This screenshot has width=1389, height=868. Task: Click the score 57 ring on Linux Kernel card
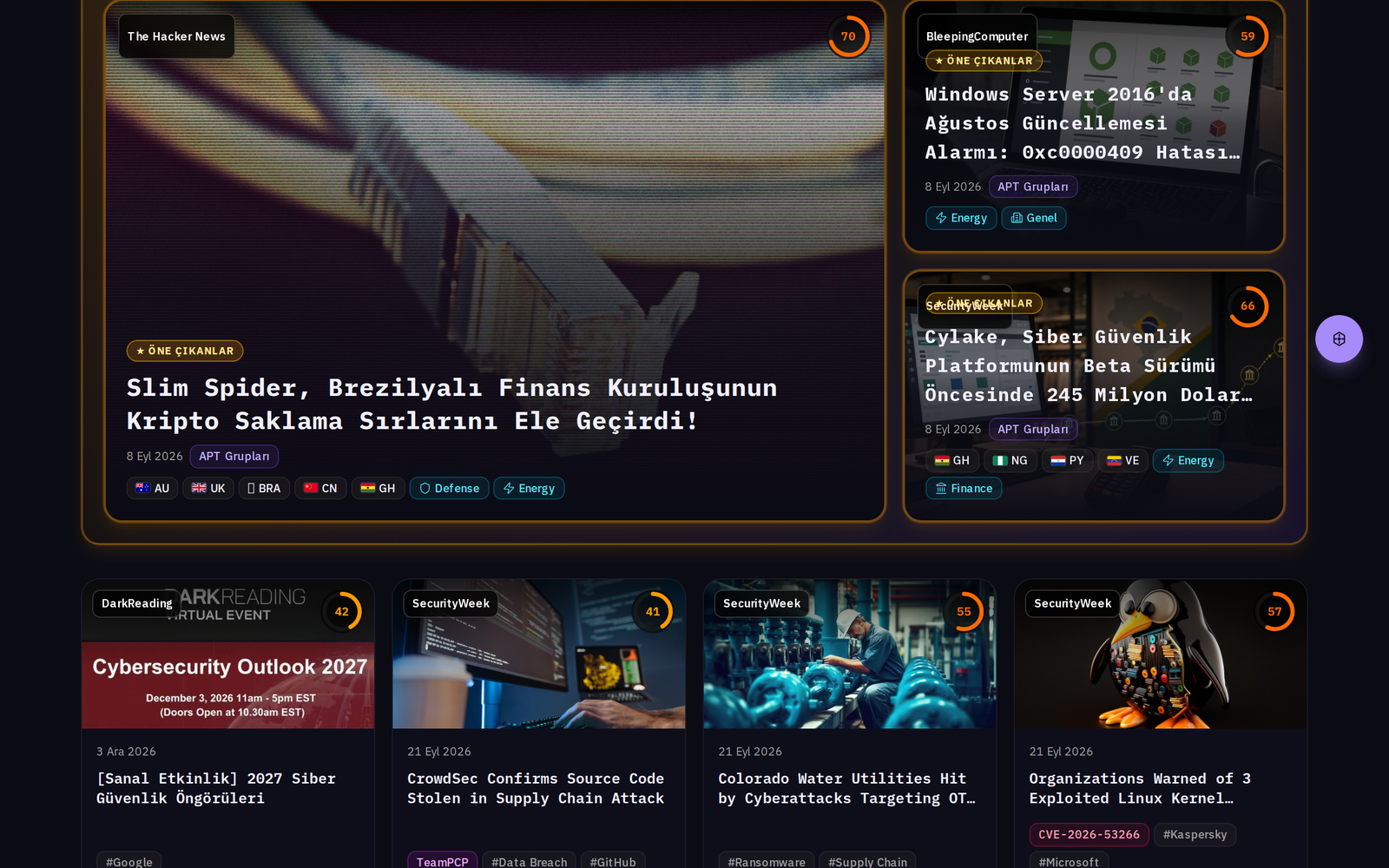point(1274,612)
